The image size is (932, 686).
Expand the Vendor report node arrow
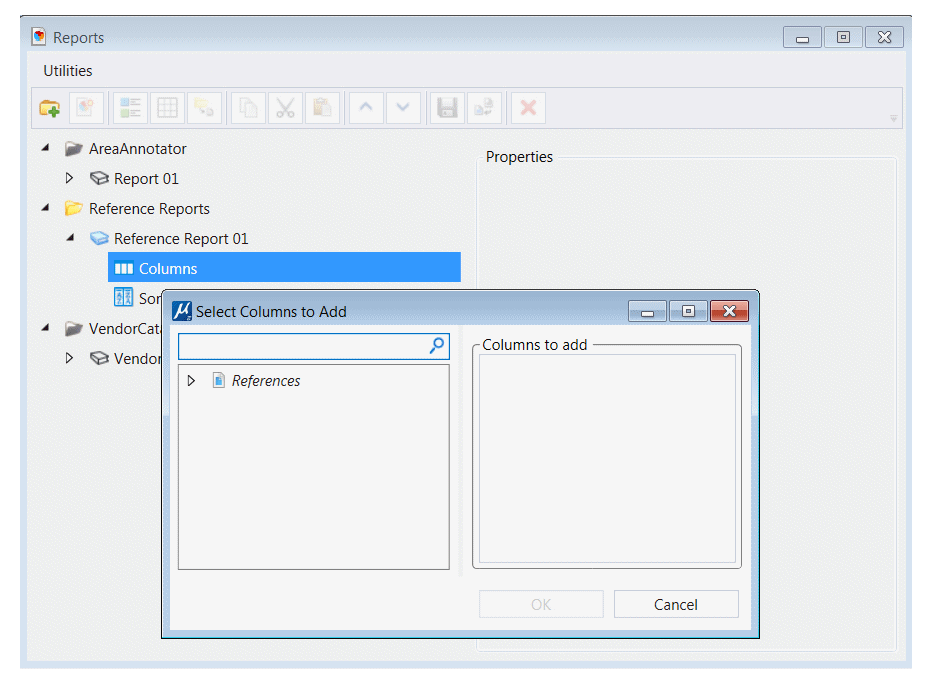70,358
